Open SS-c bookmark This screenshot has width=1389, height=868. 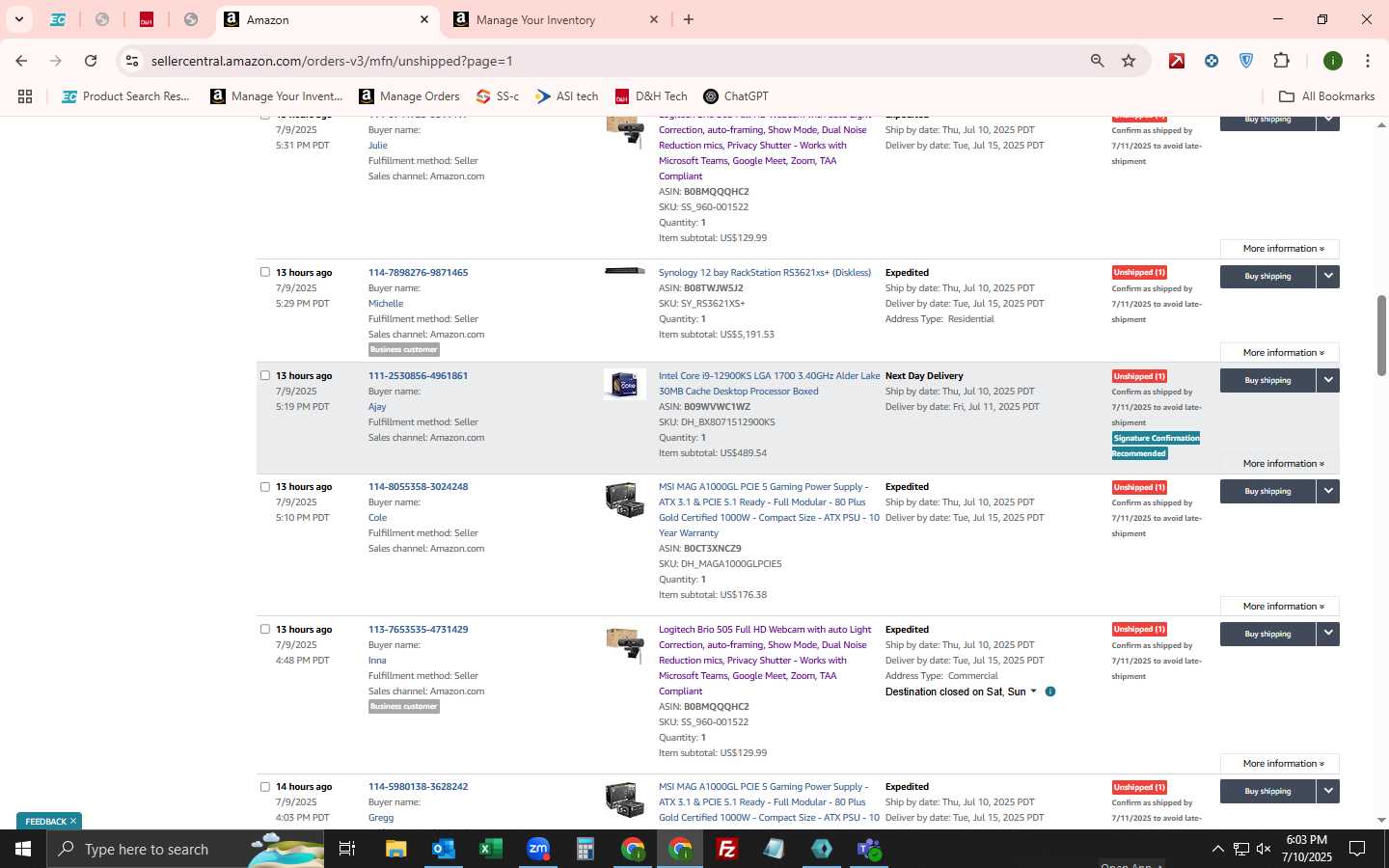coord(498,96)
